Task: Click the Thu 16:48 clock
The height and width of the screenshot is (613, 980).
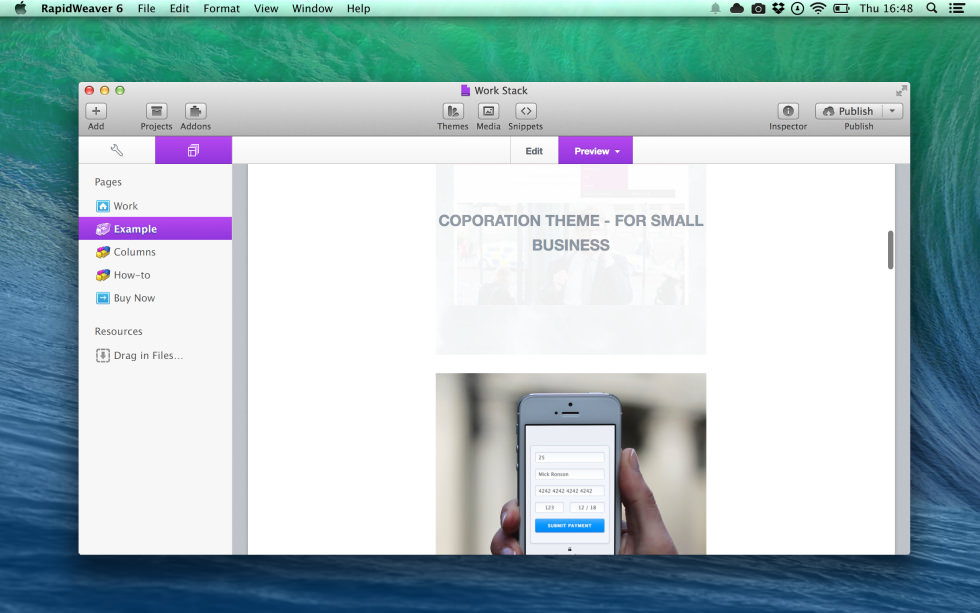Action: 886,8
